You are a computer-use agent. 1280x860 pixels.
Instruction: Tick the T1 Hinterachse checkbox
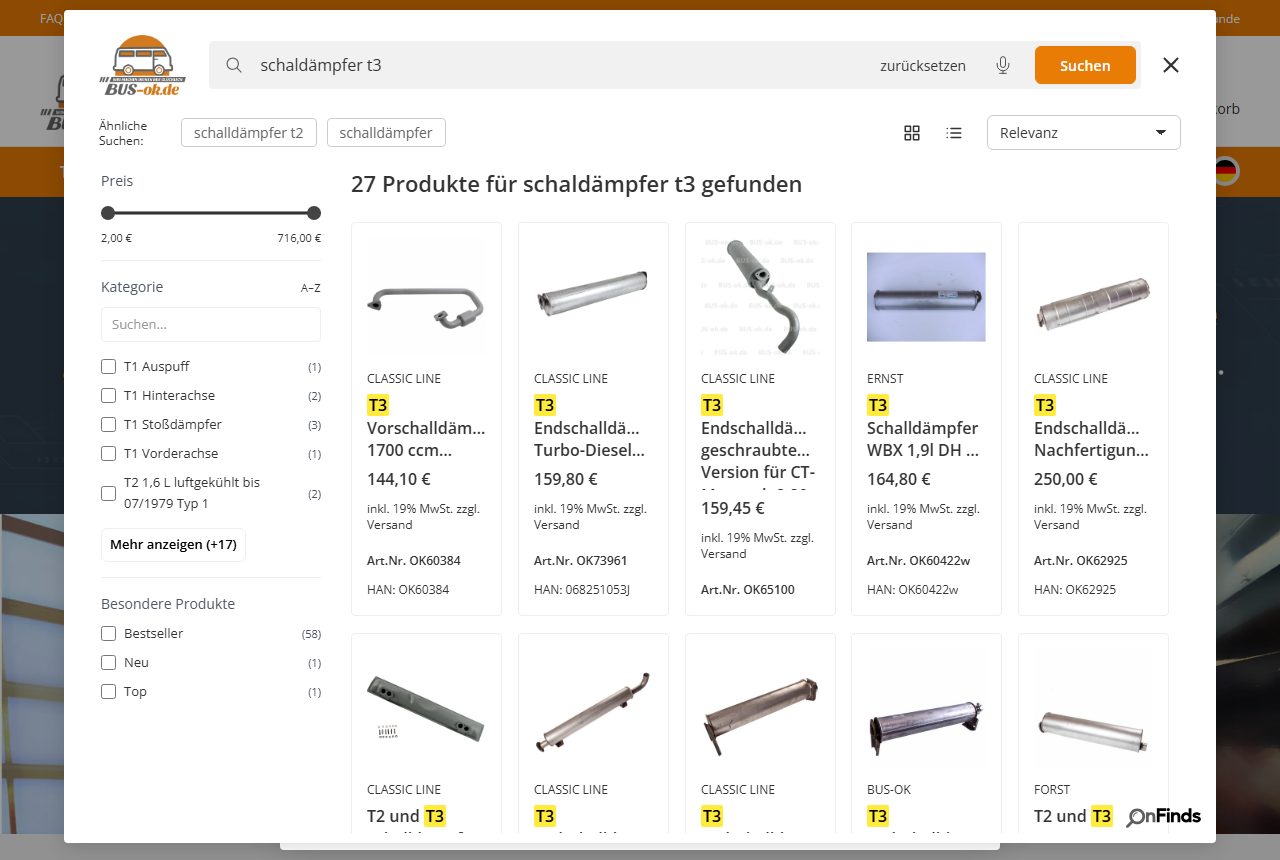click(109, 395)
